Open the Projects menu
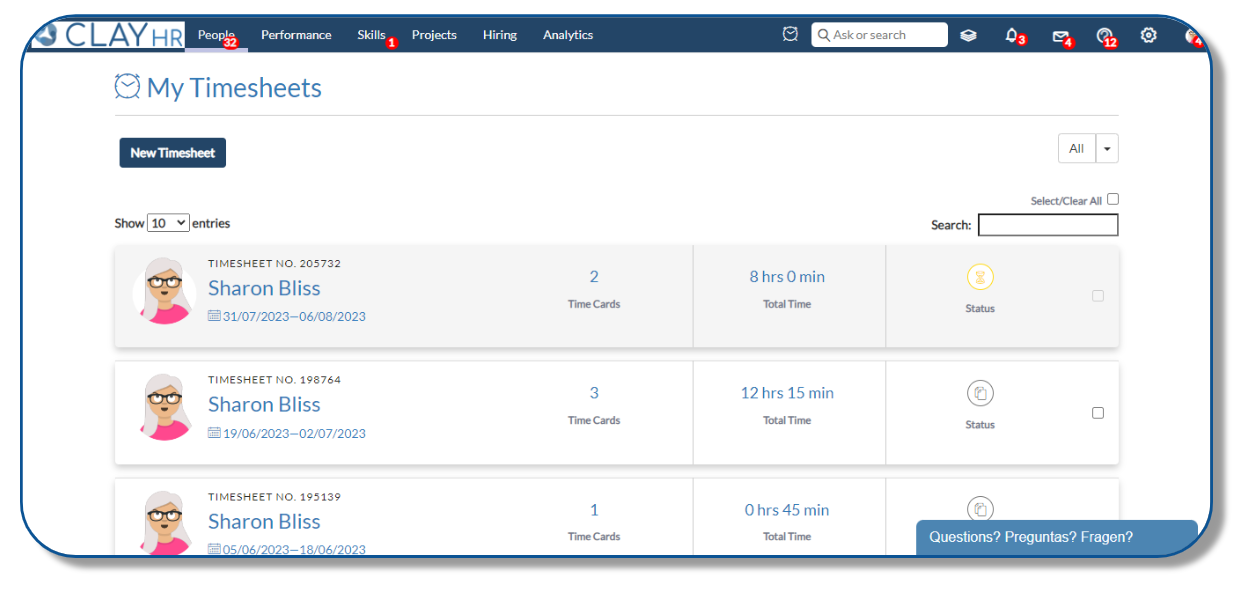1249x589 pixels. pos(434,35)
